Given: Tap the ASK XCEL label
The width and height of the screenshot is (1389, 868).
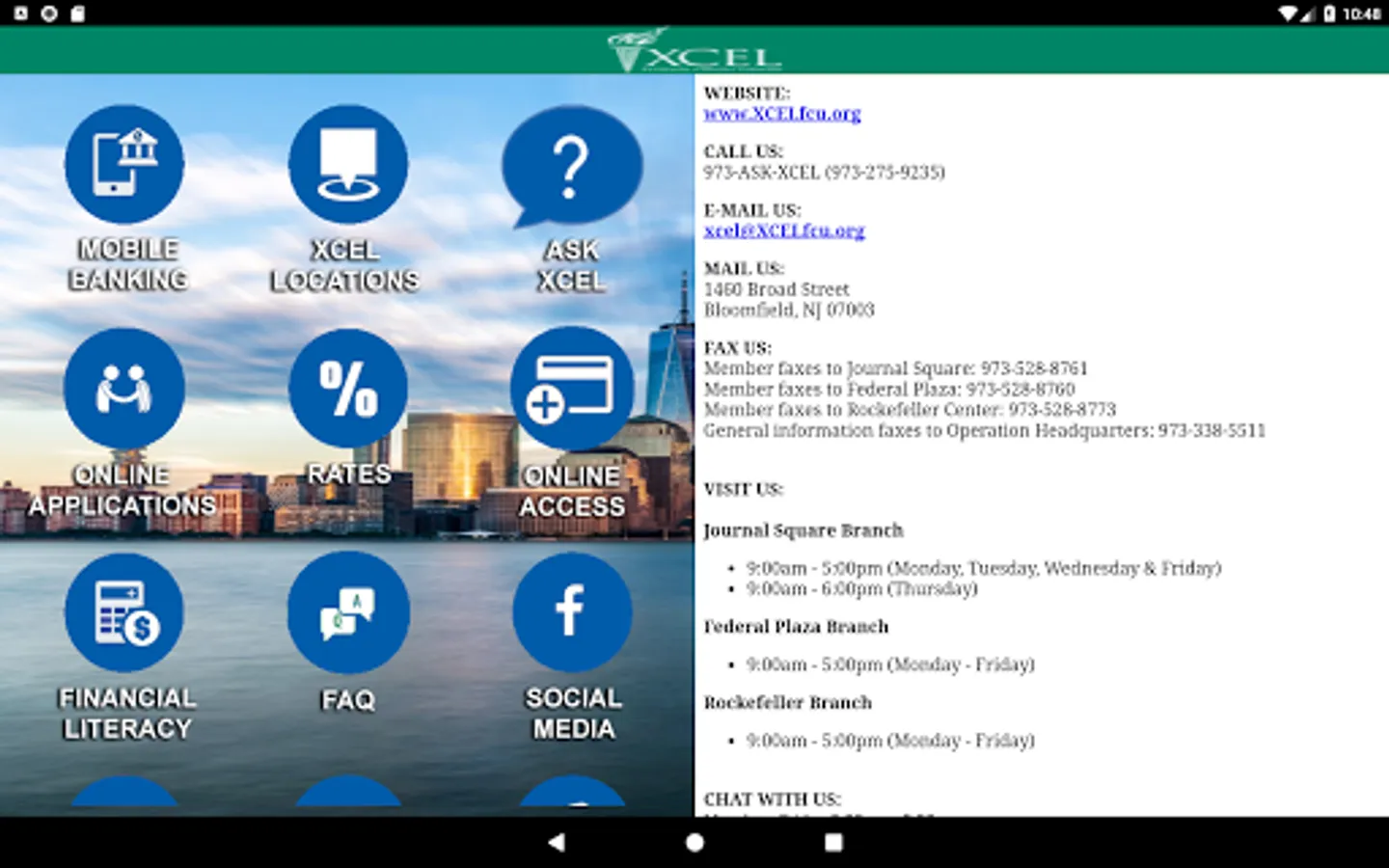Looking at the screenshot, I should tap(572, 265).
